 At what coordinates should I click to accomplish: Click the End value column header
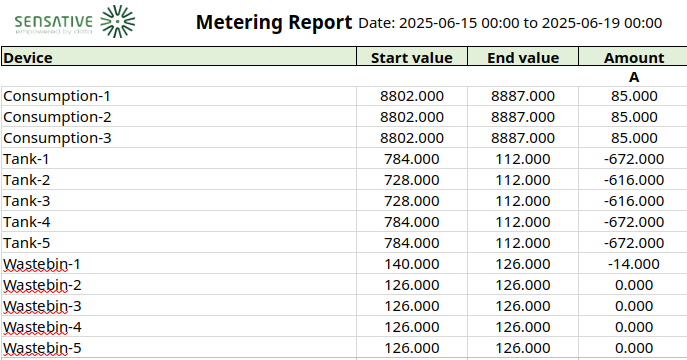[x=523, y=57]
